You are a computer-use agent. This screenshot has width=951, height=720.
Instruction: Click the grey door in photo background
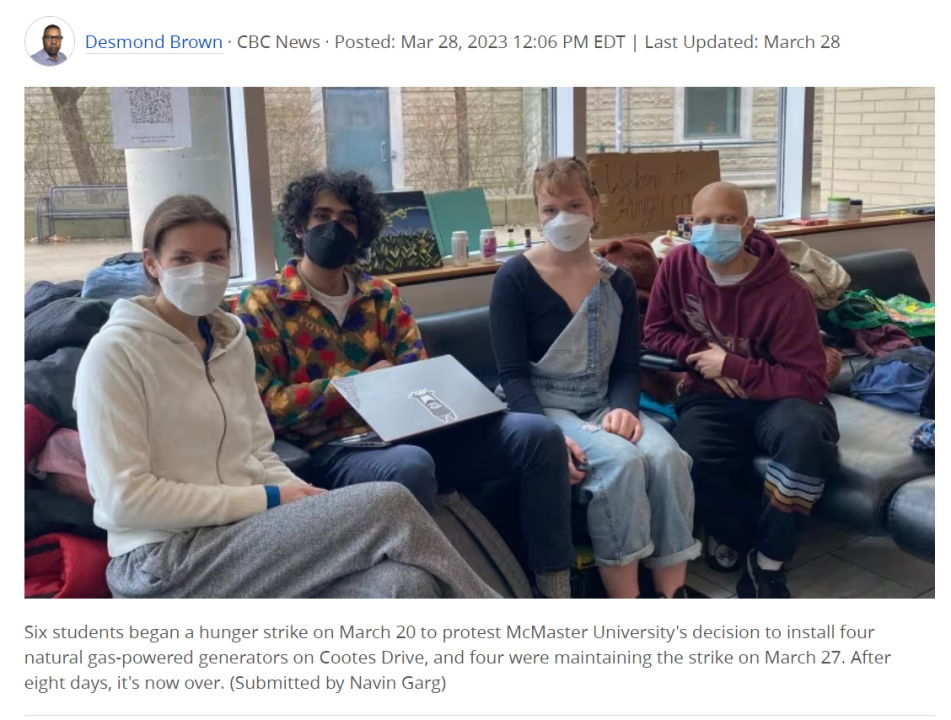click(x=356, y=137)
